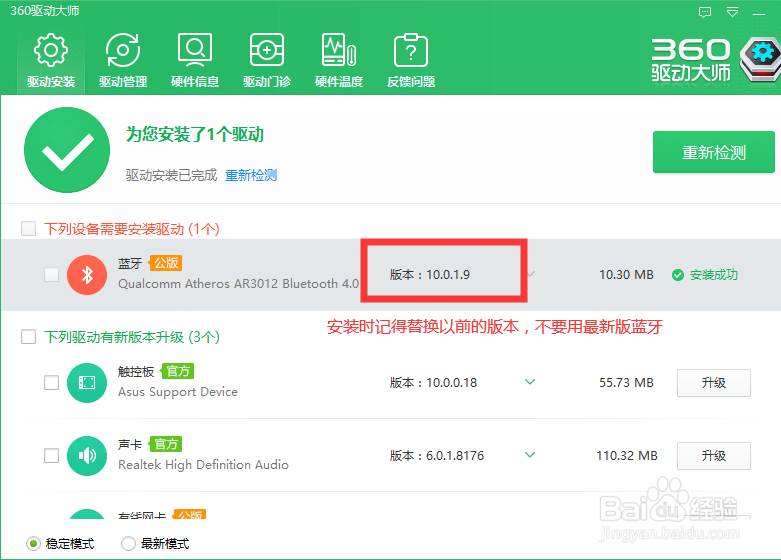This screenshot has height=560, width=781.
Task: Open the title bar dropdown menu icon
Action: point(732,12)
